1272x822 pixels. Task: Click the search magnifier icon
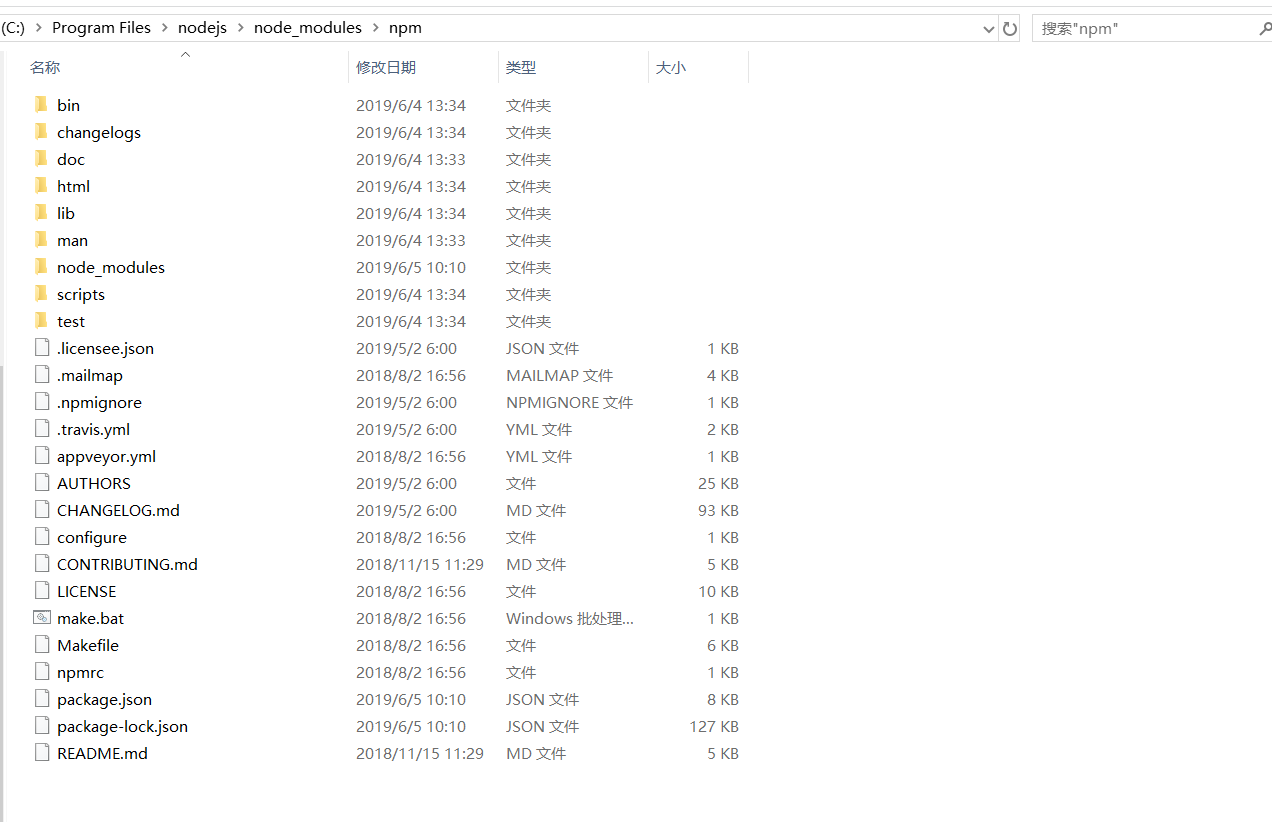point(1265,28)
